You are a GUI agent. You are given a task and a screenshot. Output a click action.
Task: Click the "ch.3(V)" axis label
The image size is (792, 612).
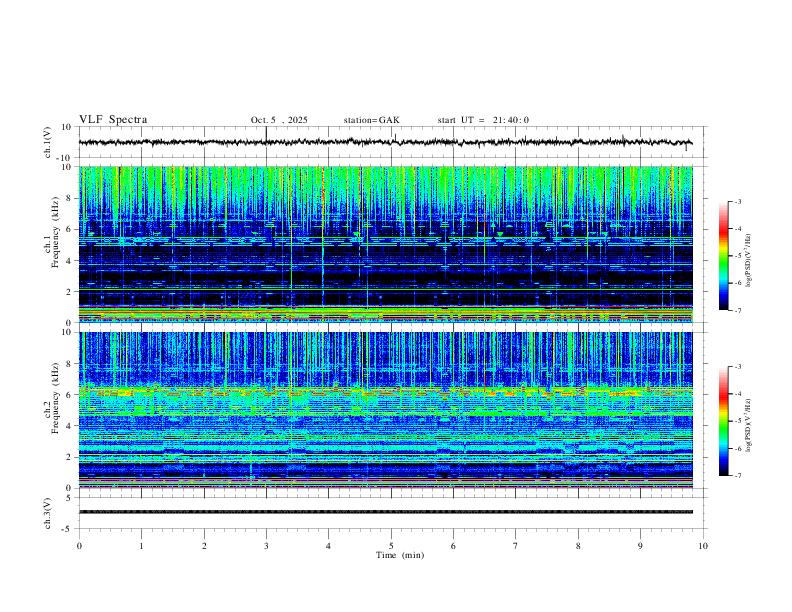(48, 514)
